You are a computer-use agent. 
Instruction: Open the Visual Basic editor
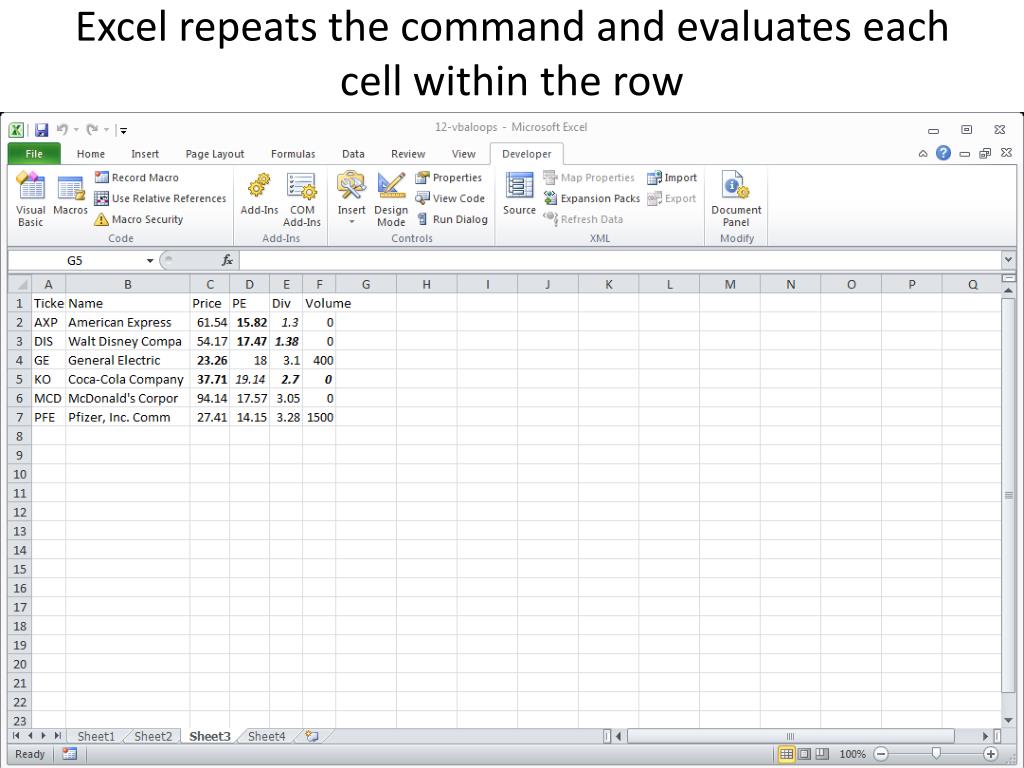30,199
